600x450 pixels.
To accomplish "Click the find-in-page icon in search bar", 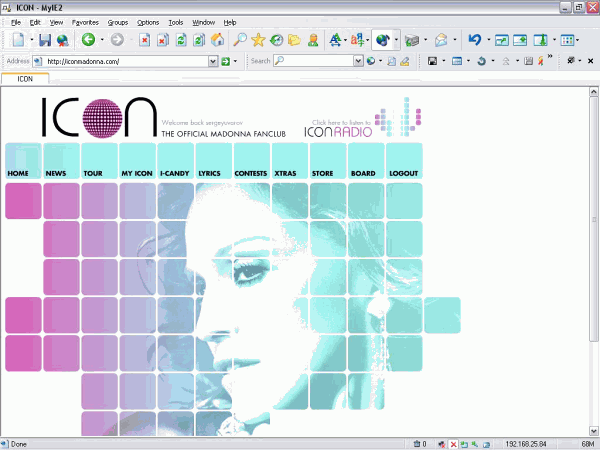I will pos(391,61).
